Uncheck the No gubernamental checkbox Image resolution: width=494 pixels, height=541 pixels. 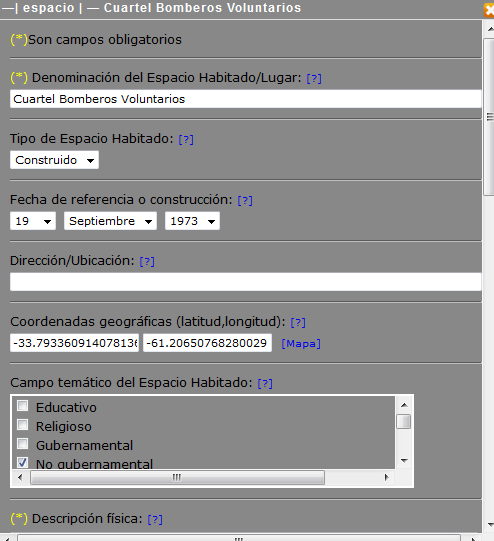pyautogui.click(x=23, y=462)
